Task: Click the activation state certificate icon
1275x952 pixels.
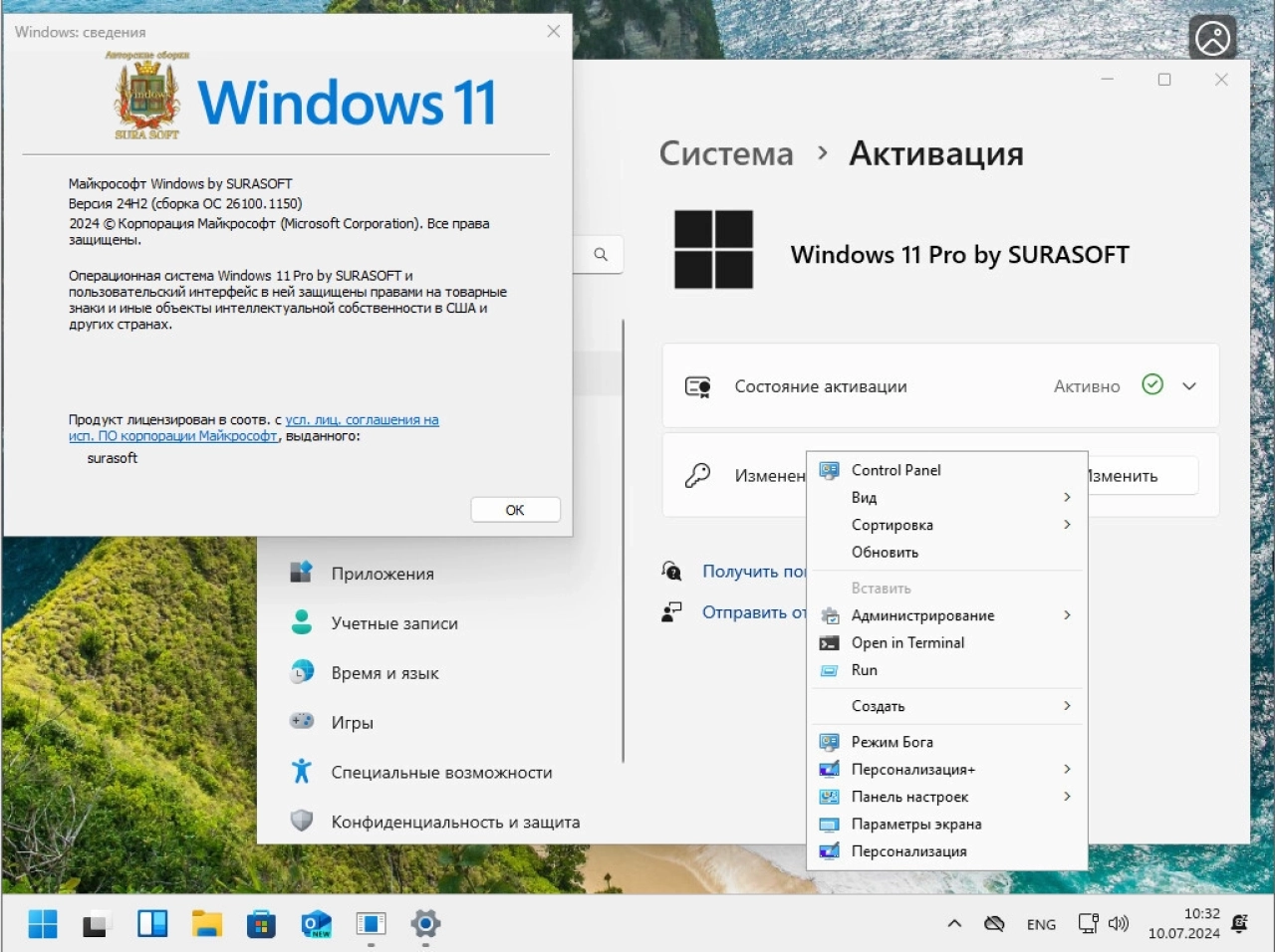Action: [698, 386]
